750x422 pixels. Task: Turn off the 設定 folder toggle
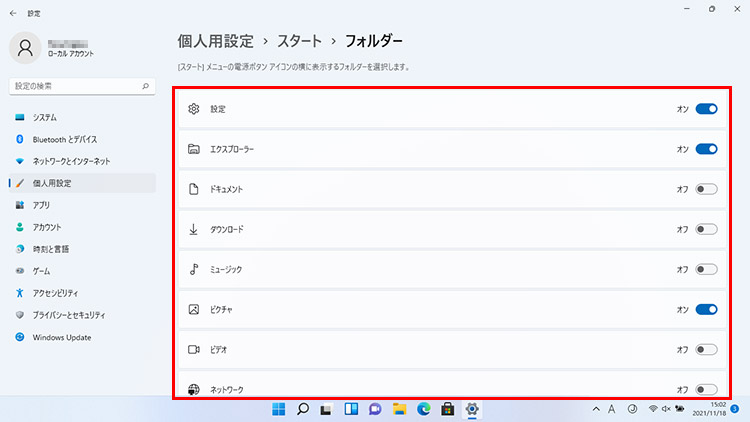coord(706,109)
